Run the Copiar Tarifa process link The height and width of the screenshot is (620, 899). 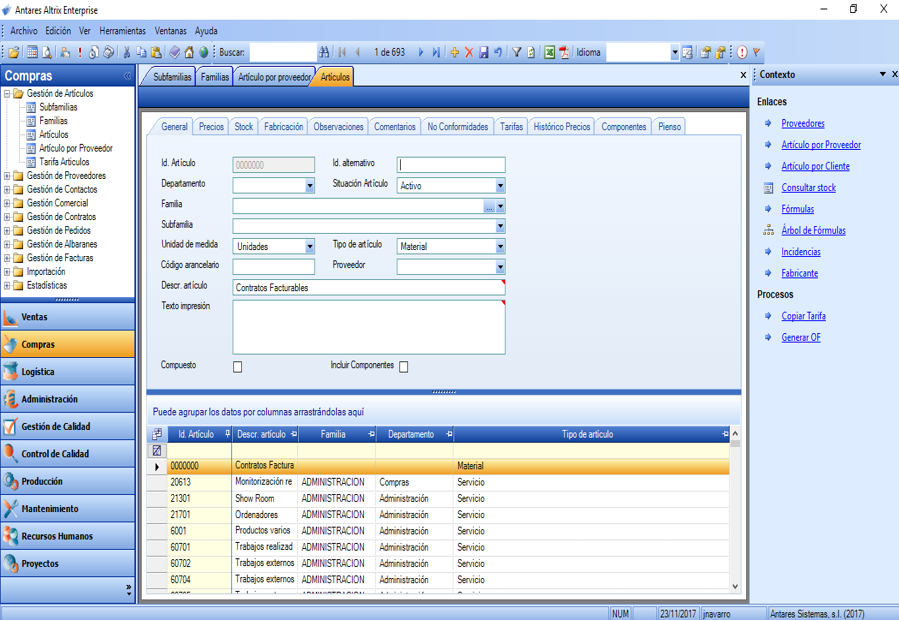tap(803, 316)
